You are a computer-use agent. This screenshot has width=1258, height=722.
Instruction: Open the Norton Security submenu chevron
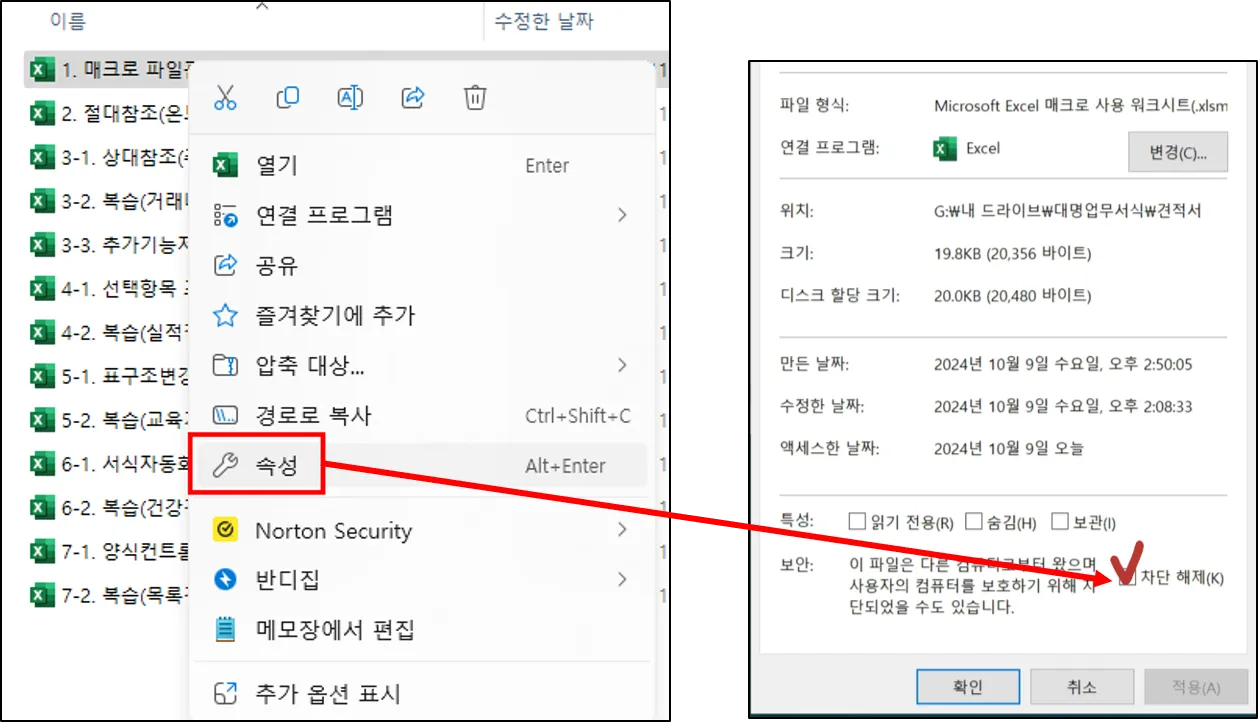tap(624, 531)
